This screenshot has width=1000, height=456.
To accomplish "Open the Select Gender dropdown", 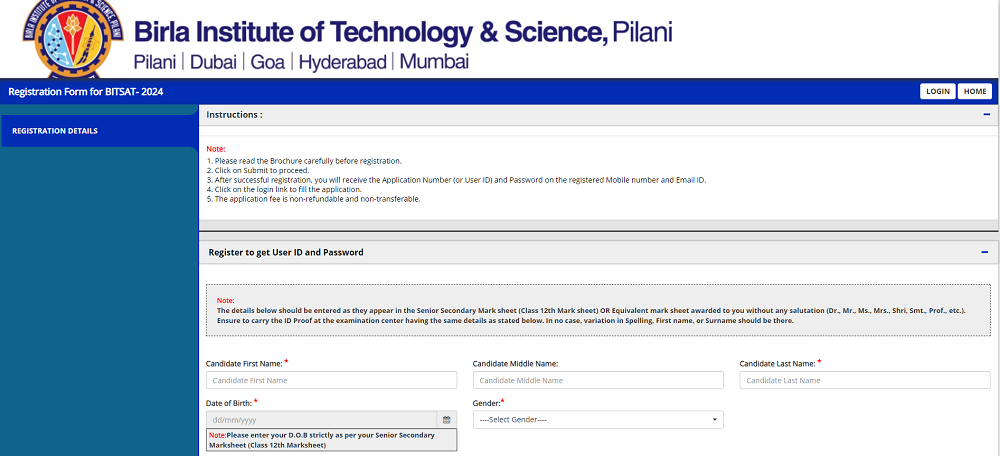I will (x=597, y=420).
